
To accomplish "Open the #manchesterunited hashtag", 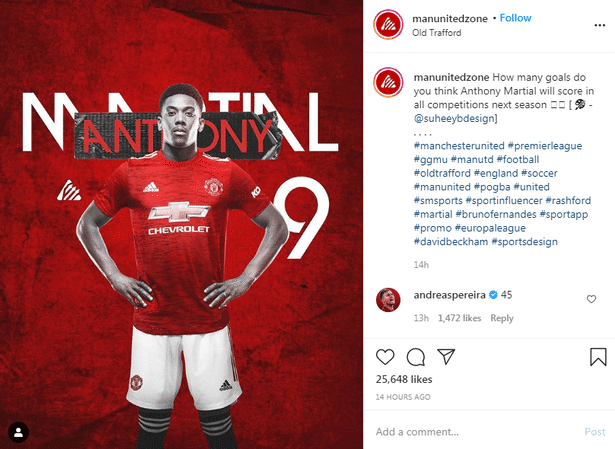I will click(x=459, y=146).
